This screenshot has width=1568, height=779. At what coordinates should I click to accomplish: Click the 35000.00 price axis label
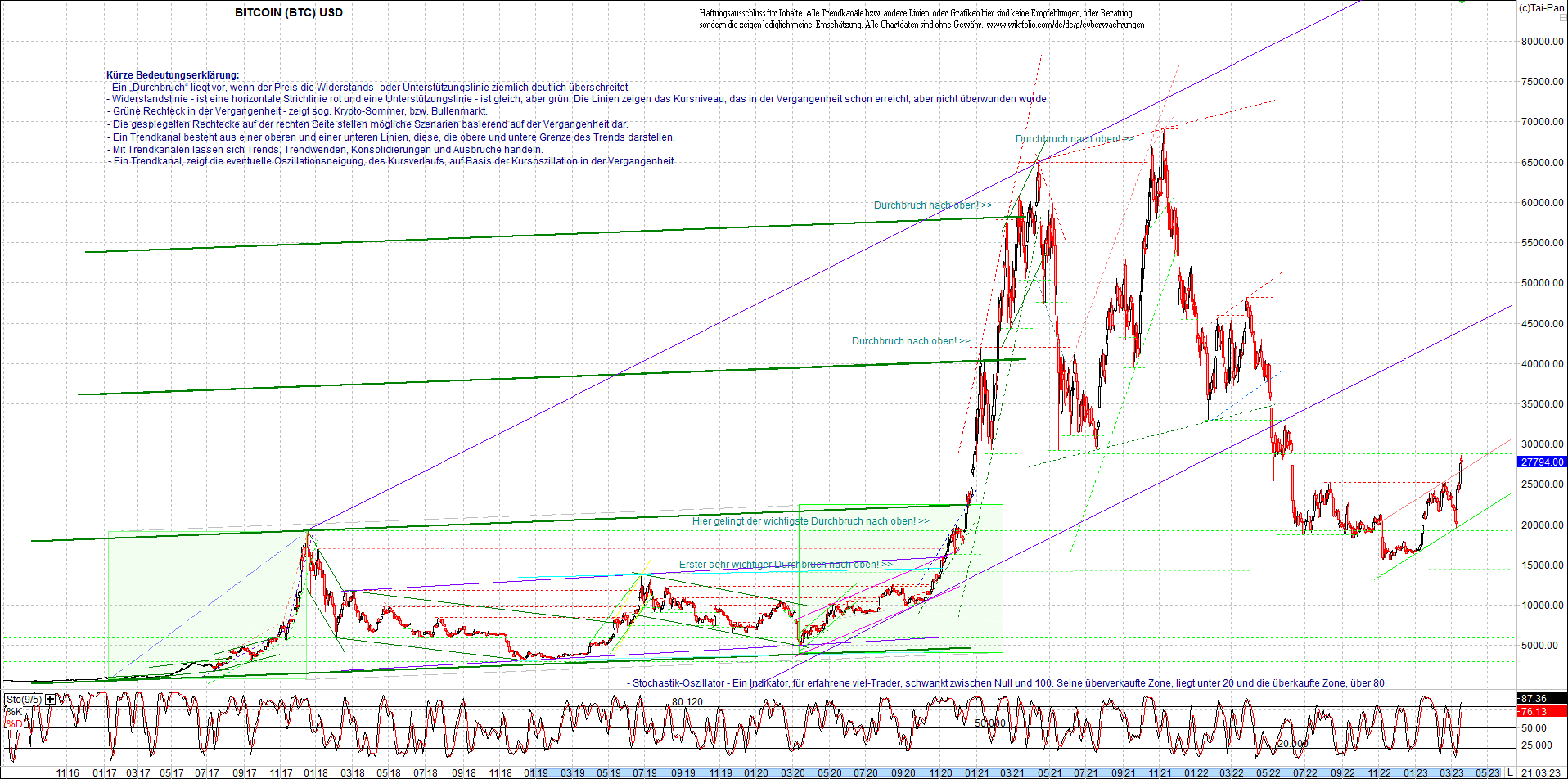(x=1543, y=403)
